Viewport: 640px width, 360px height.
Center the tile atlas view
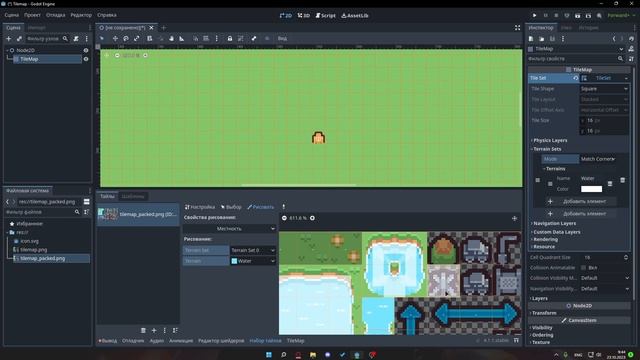pos(514,218)
